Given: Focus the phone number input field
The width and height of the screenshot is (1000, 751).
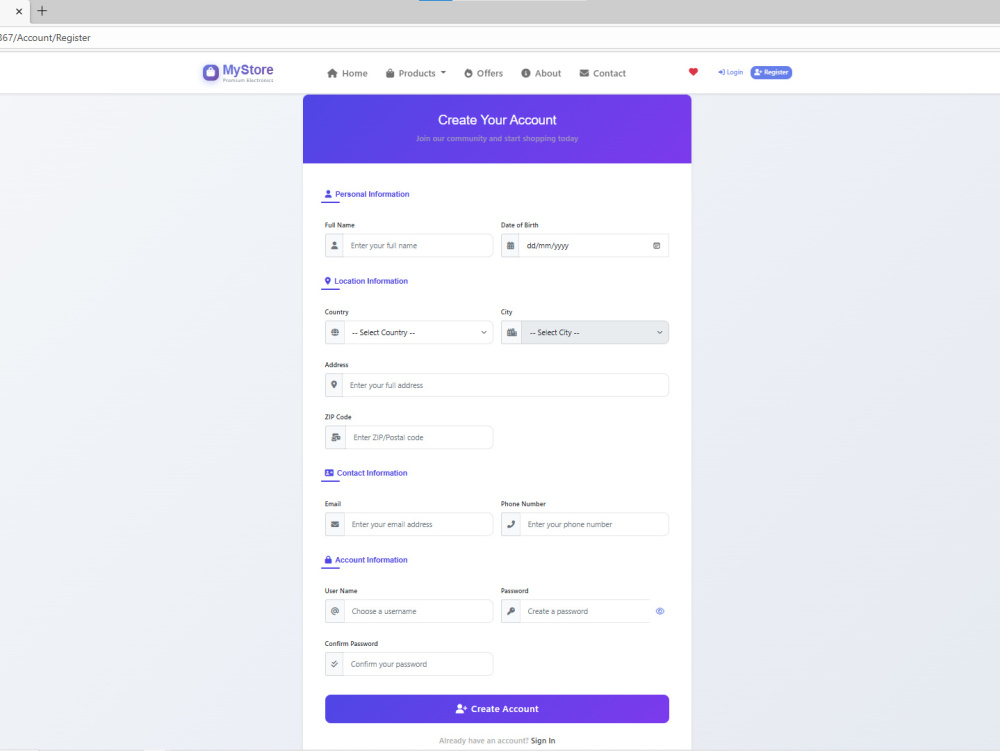Looking at the screenshot, I should pos(594,524).
